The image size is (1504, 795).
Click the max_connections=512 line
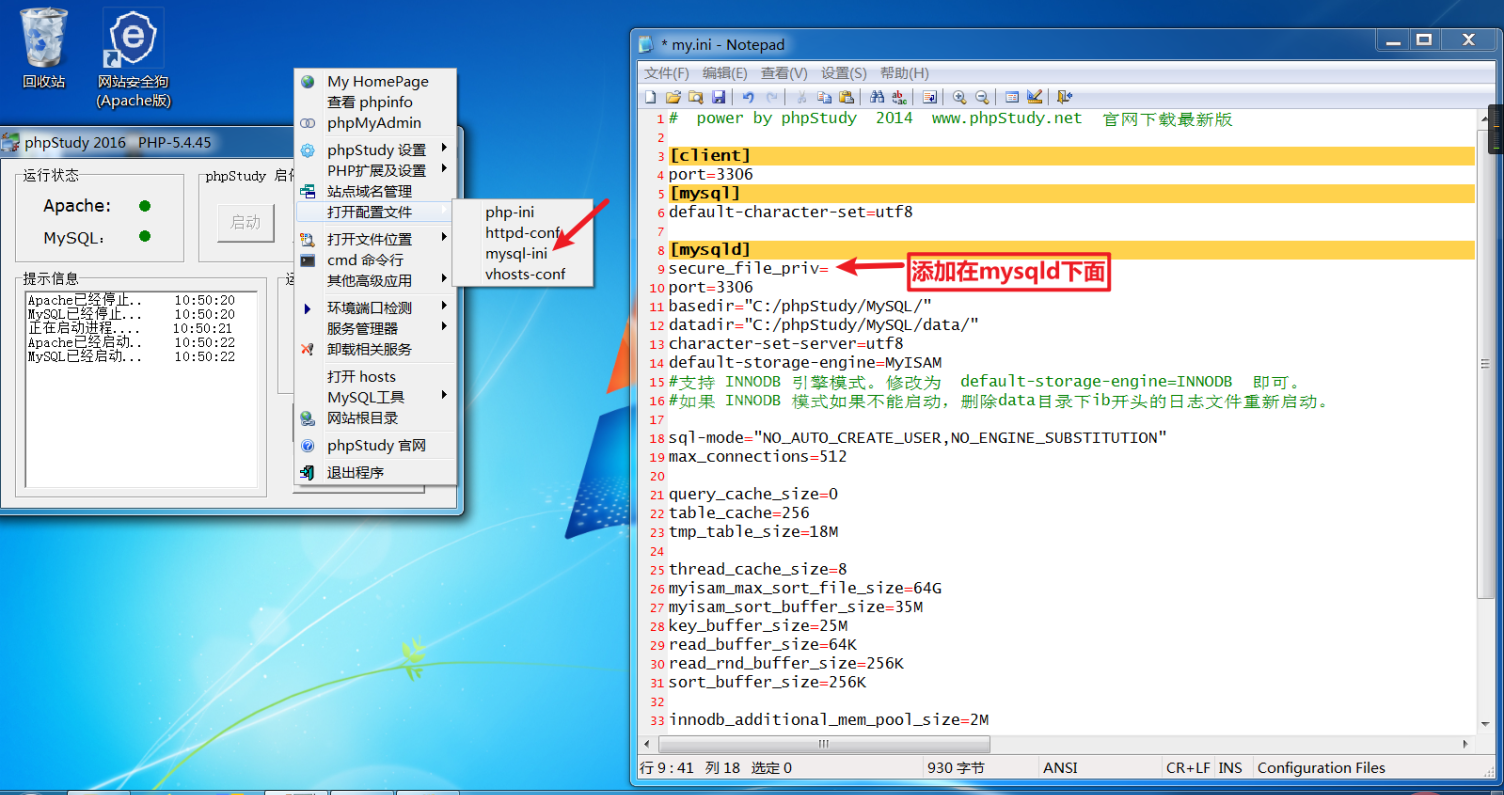click(758, 456)
